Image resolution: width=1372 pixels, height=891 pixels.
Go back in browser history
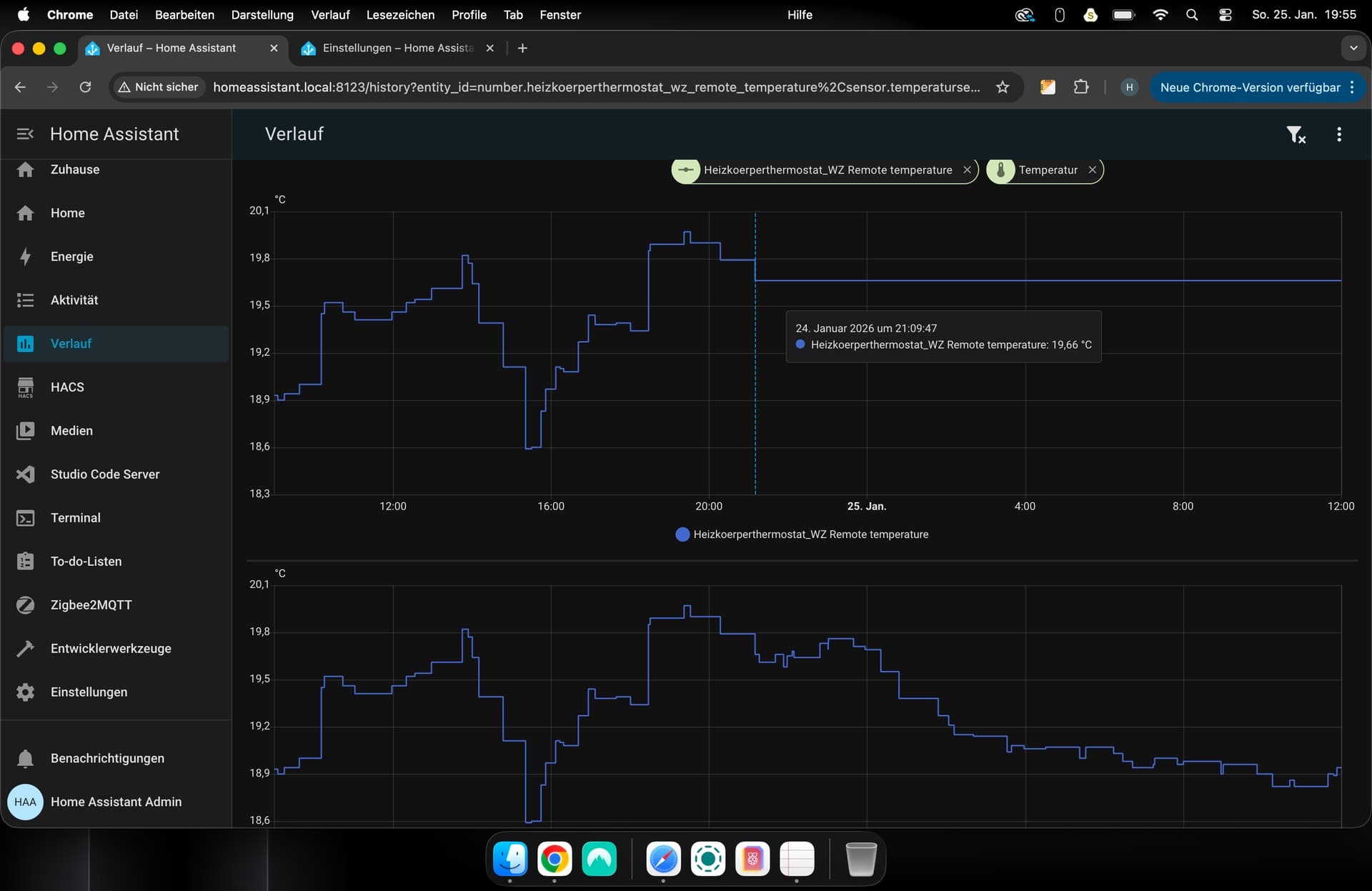20,87
